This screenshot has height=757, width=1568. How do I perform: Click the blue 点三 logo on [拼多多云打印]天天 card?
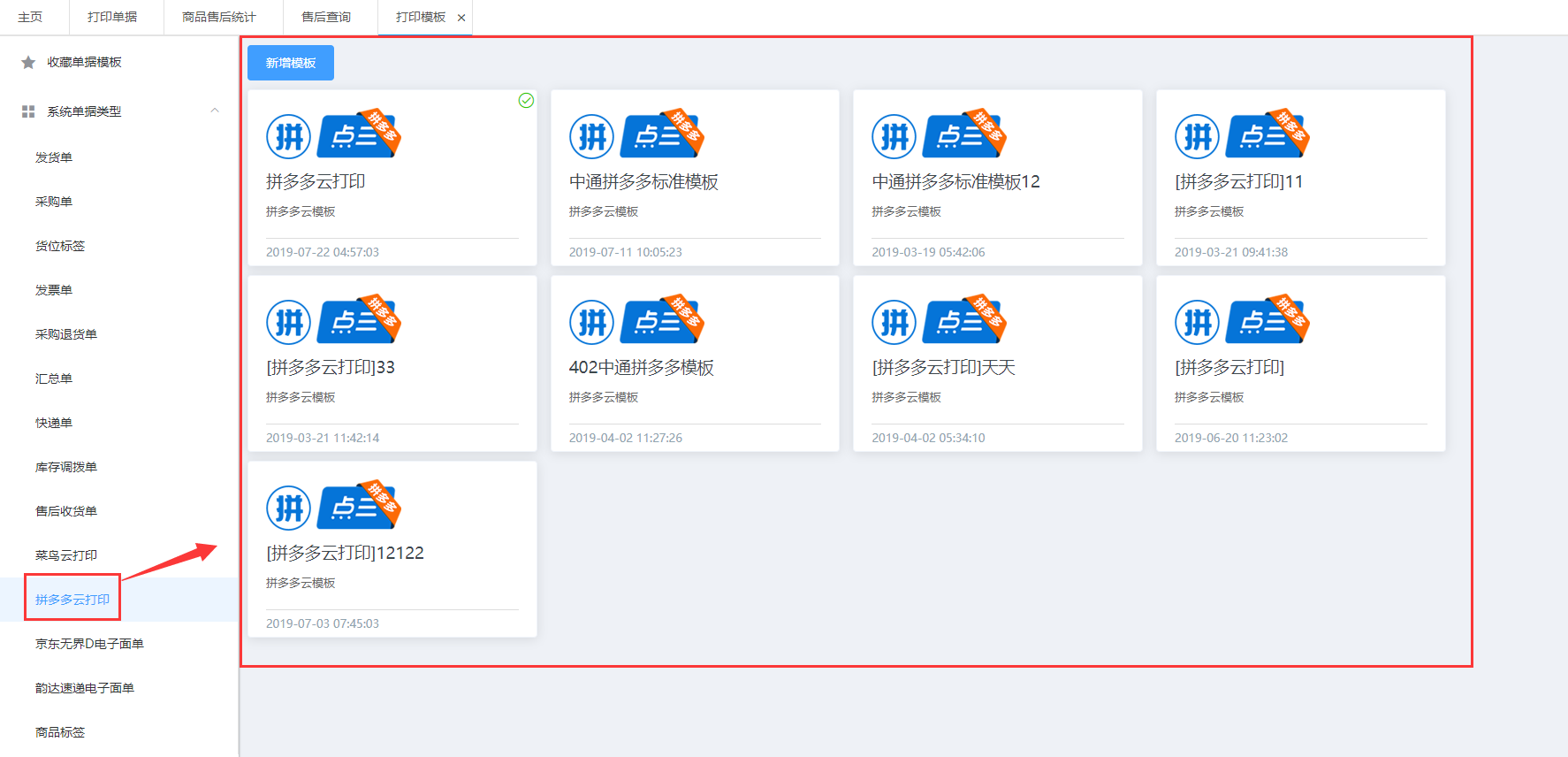point(964,320)
